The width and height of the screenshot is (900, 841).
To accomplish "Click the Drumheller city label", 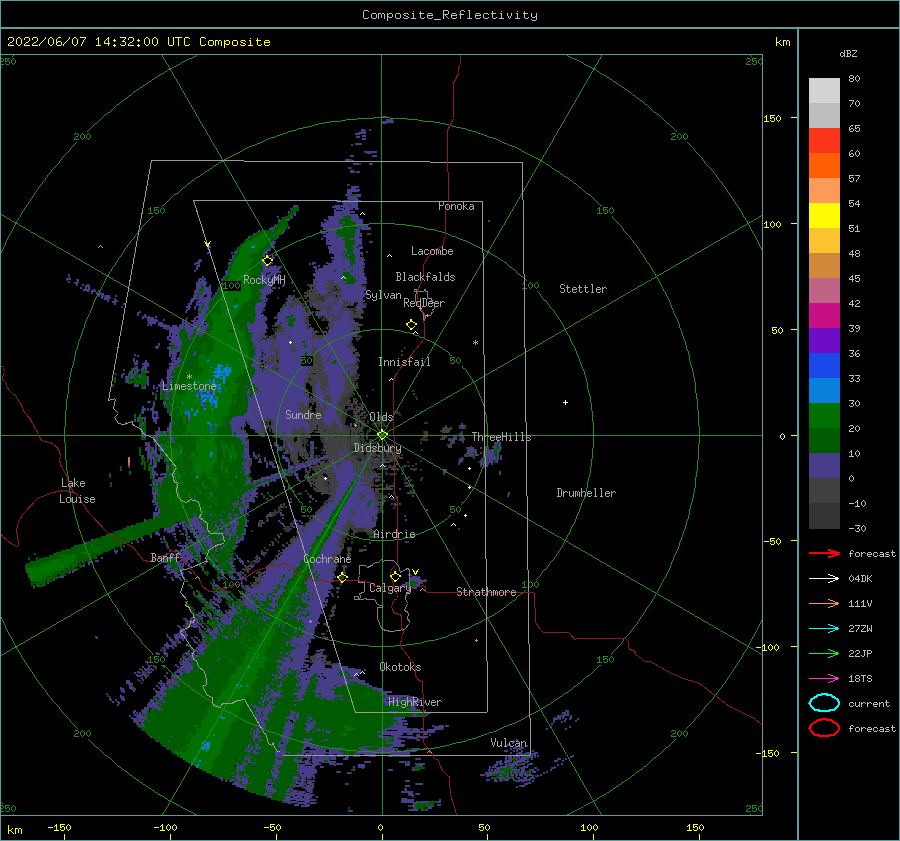I will click(586, 493).
